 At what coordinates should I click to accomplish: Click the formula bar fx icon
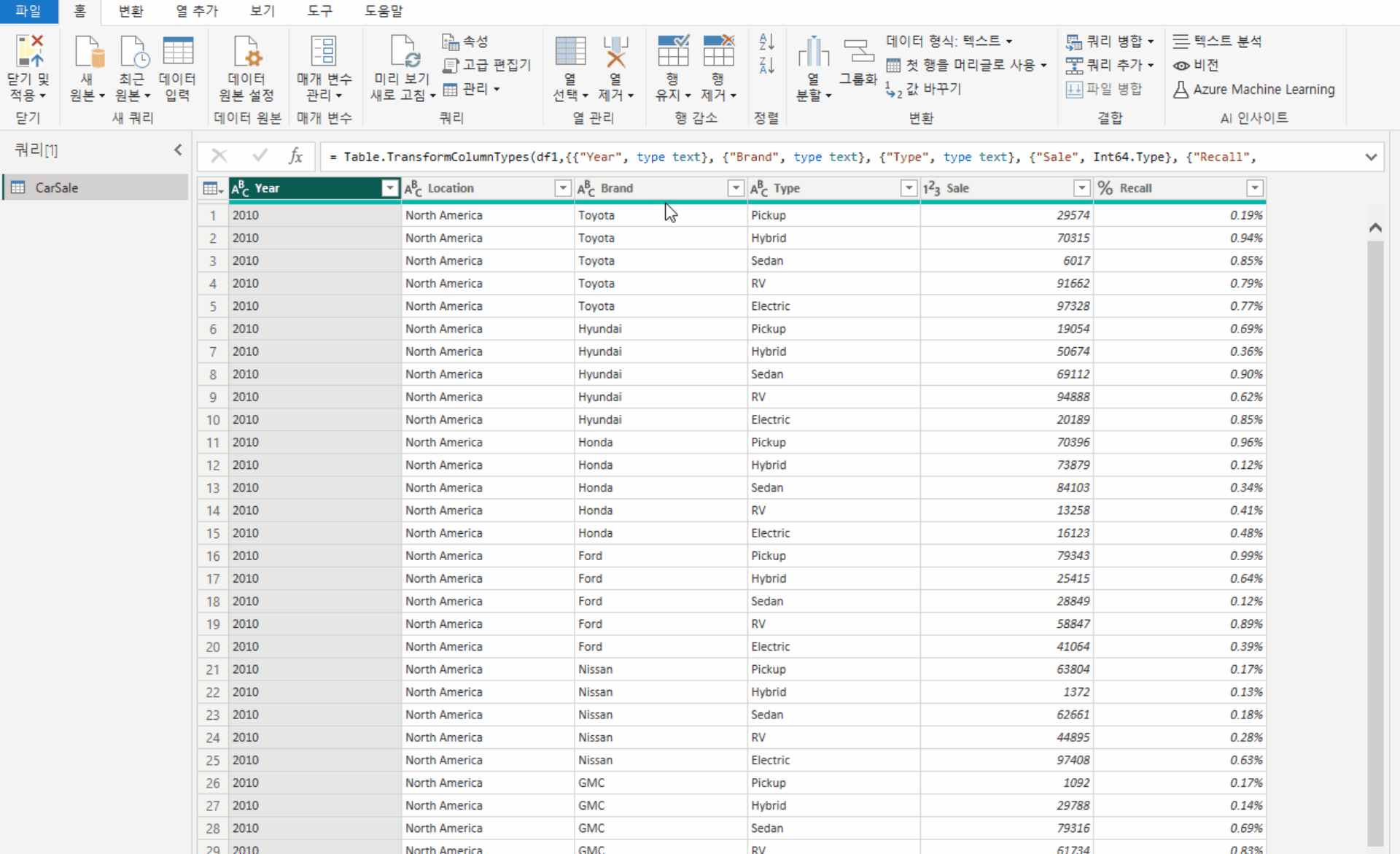click(295, 156)
